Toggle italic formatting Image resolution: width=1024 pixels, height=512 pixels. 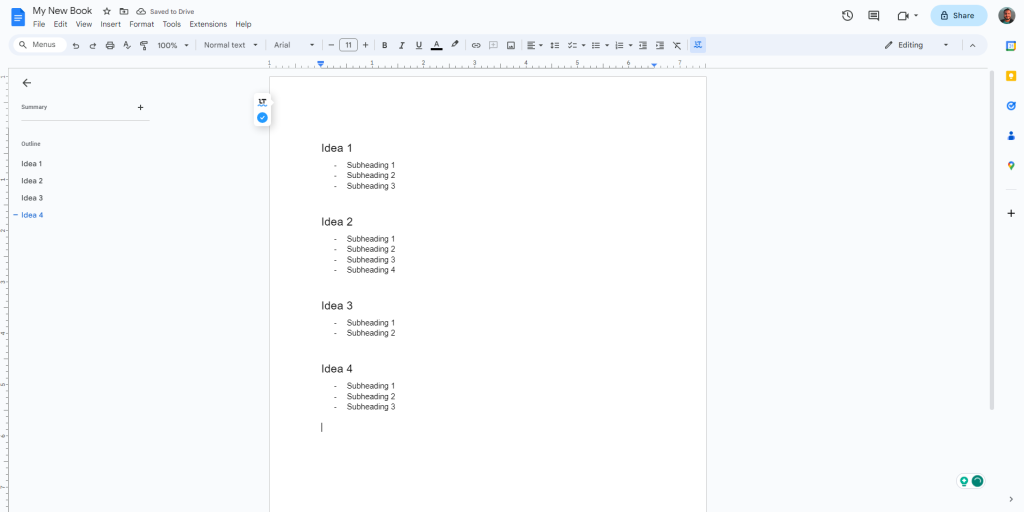pos(401,45)
